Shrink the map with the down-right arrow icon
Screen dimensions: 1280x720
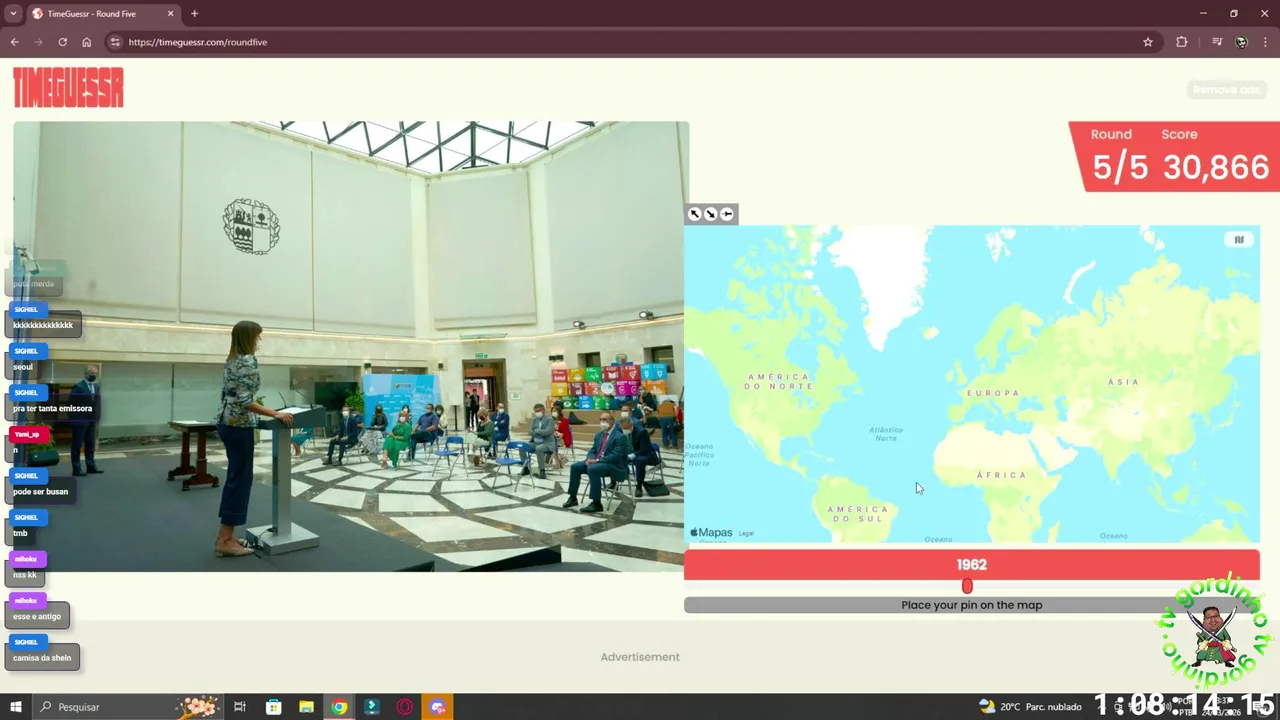[x=711, y=214]
